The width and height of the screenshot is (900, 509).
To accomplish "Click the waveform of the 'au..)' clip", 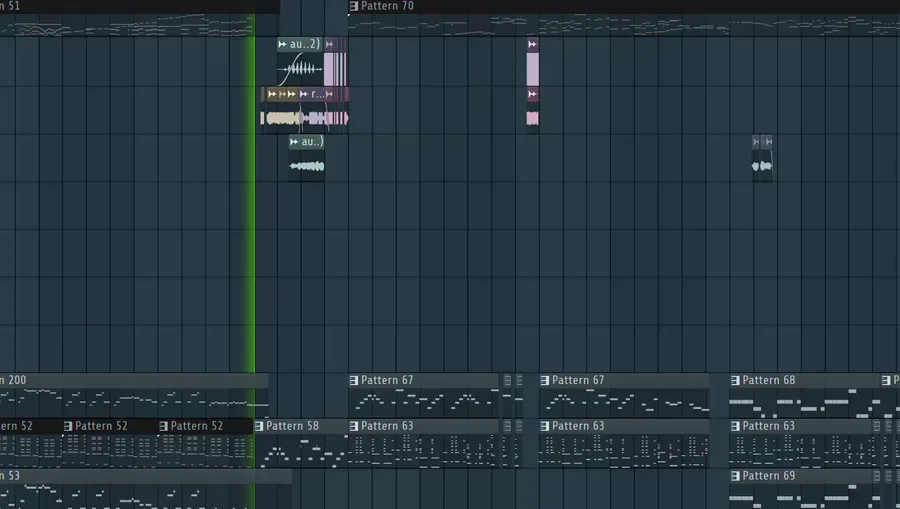I will 307,166.
